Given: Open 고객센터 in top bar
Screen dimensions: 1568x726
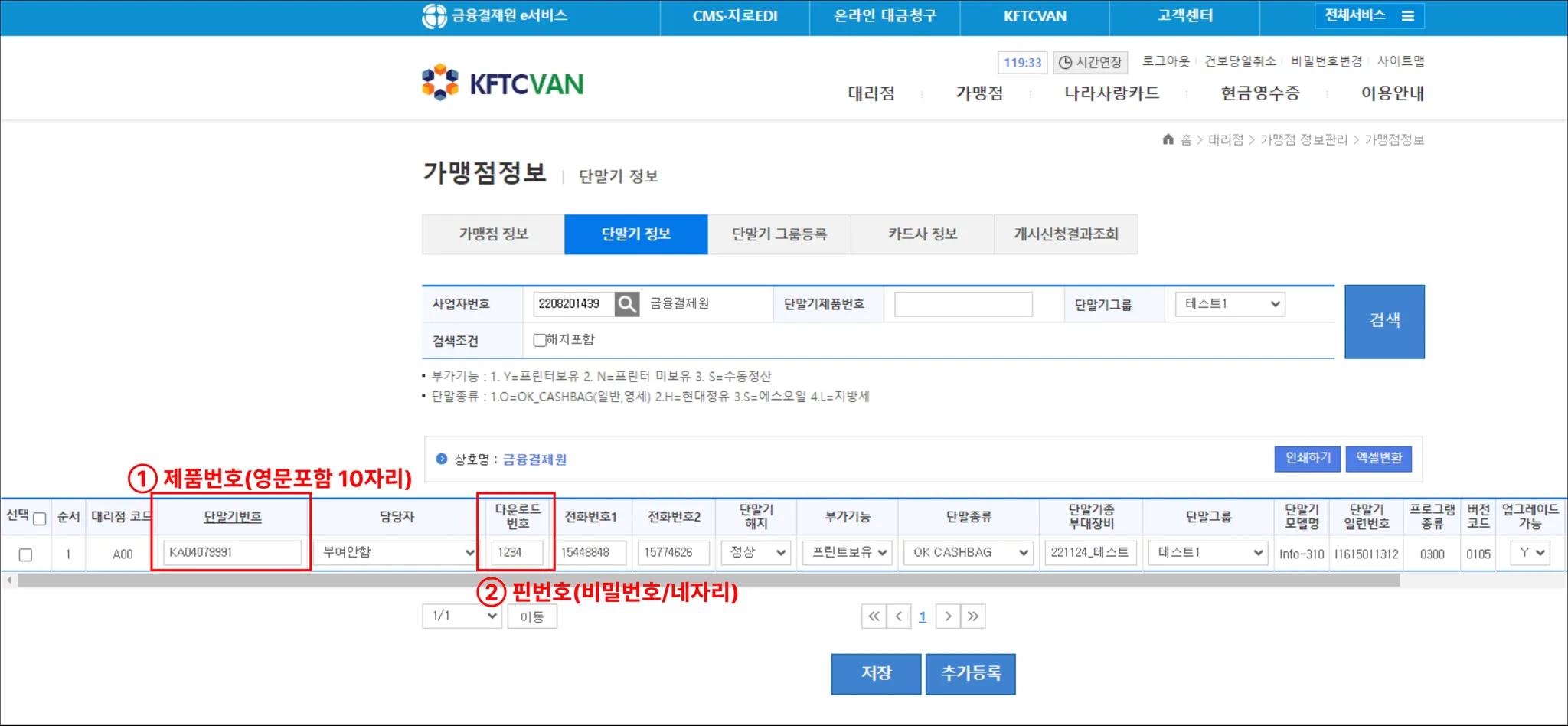Looking at the screenshot, I should pos(1185,16).
